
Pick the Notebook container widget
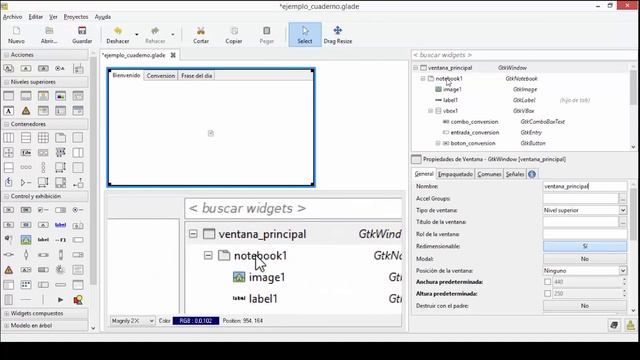[60, 138]
